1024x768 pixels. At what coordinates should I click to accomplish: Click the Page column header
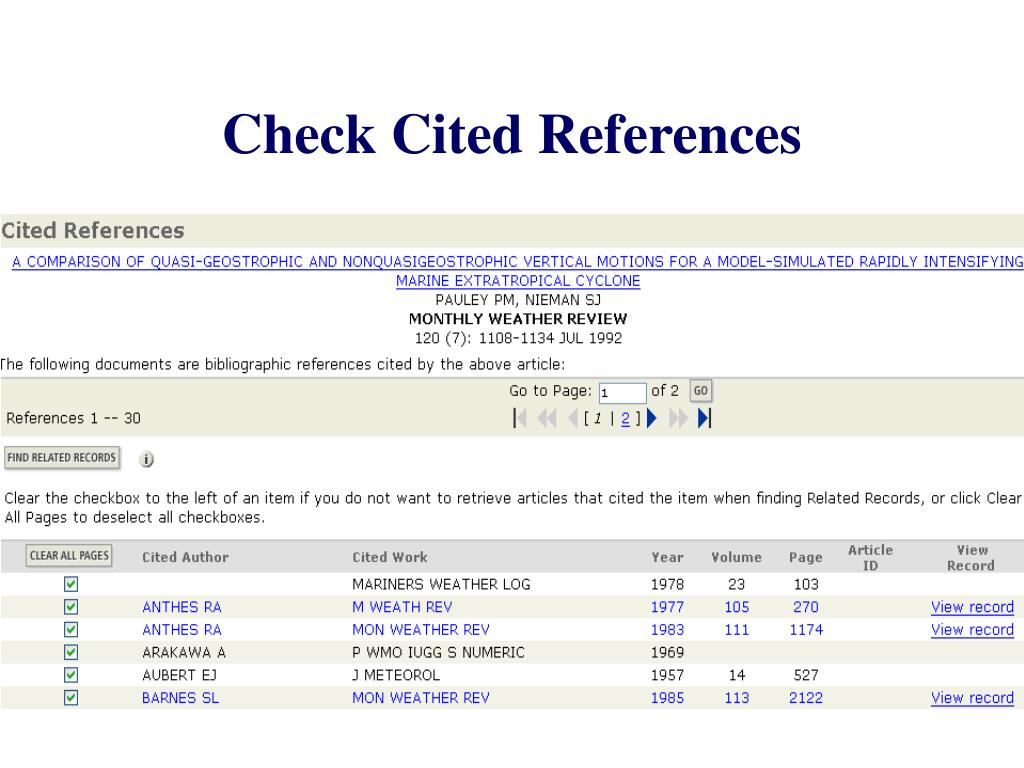click(x=806, y=558)
